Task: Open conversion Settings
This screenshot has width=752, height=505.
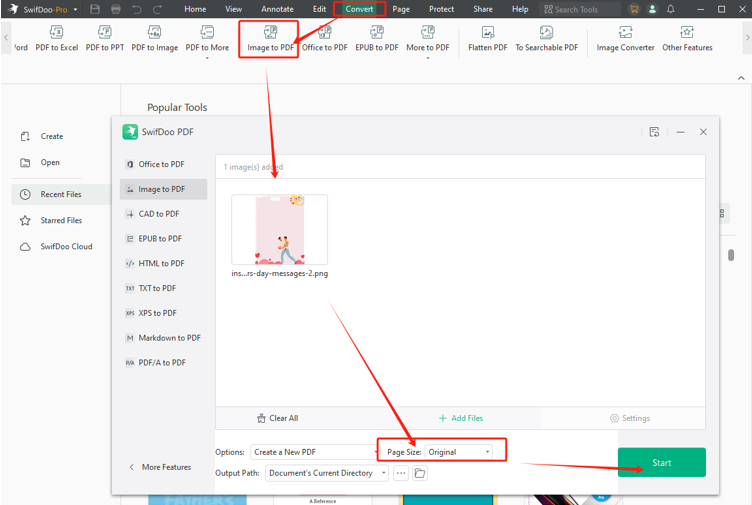Action: [x=630, y=418]
